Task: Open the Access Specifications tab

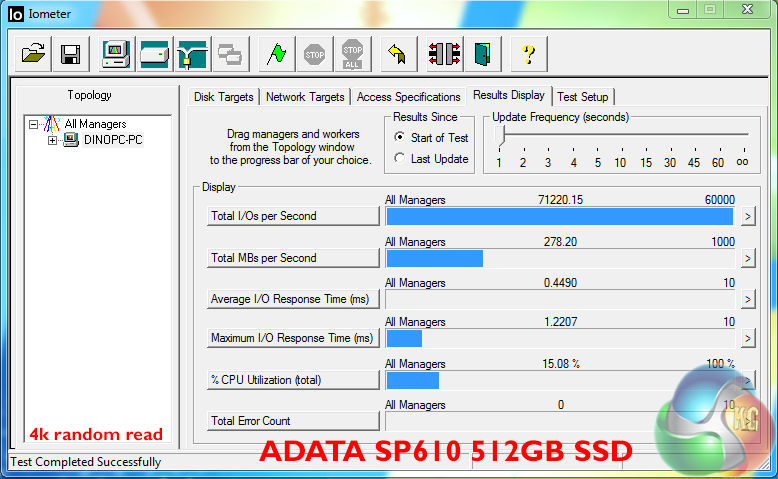Action: click(x=408, y=97)
